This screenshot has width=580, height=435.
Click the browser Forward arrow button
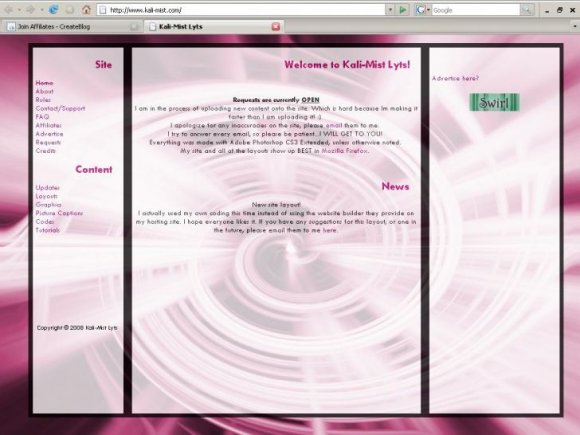pos(31,10)
